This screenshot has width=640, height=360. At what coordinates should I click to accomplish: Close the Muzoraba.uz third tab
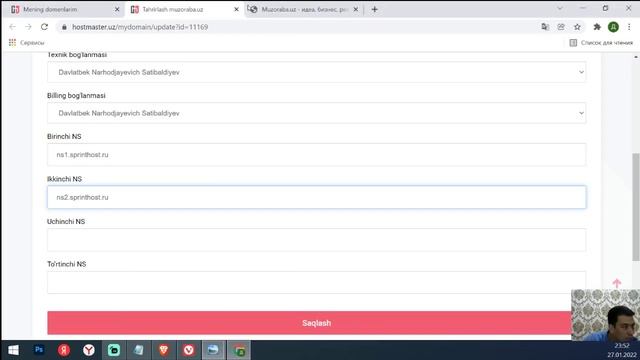[x=356, y=9]
